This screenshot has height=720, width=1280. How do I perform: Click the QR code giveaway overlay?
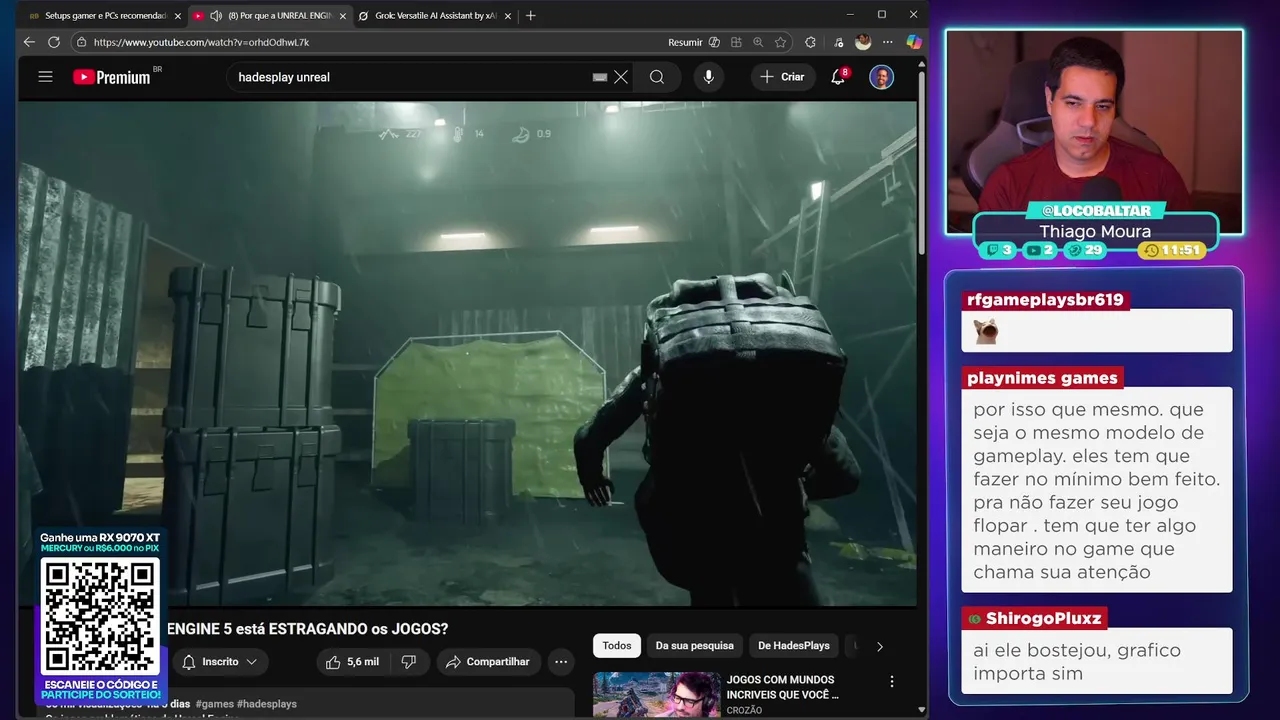tap(100, 615)
